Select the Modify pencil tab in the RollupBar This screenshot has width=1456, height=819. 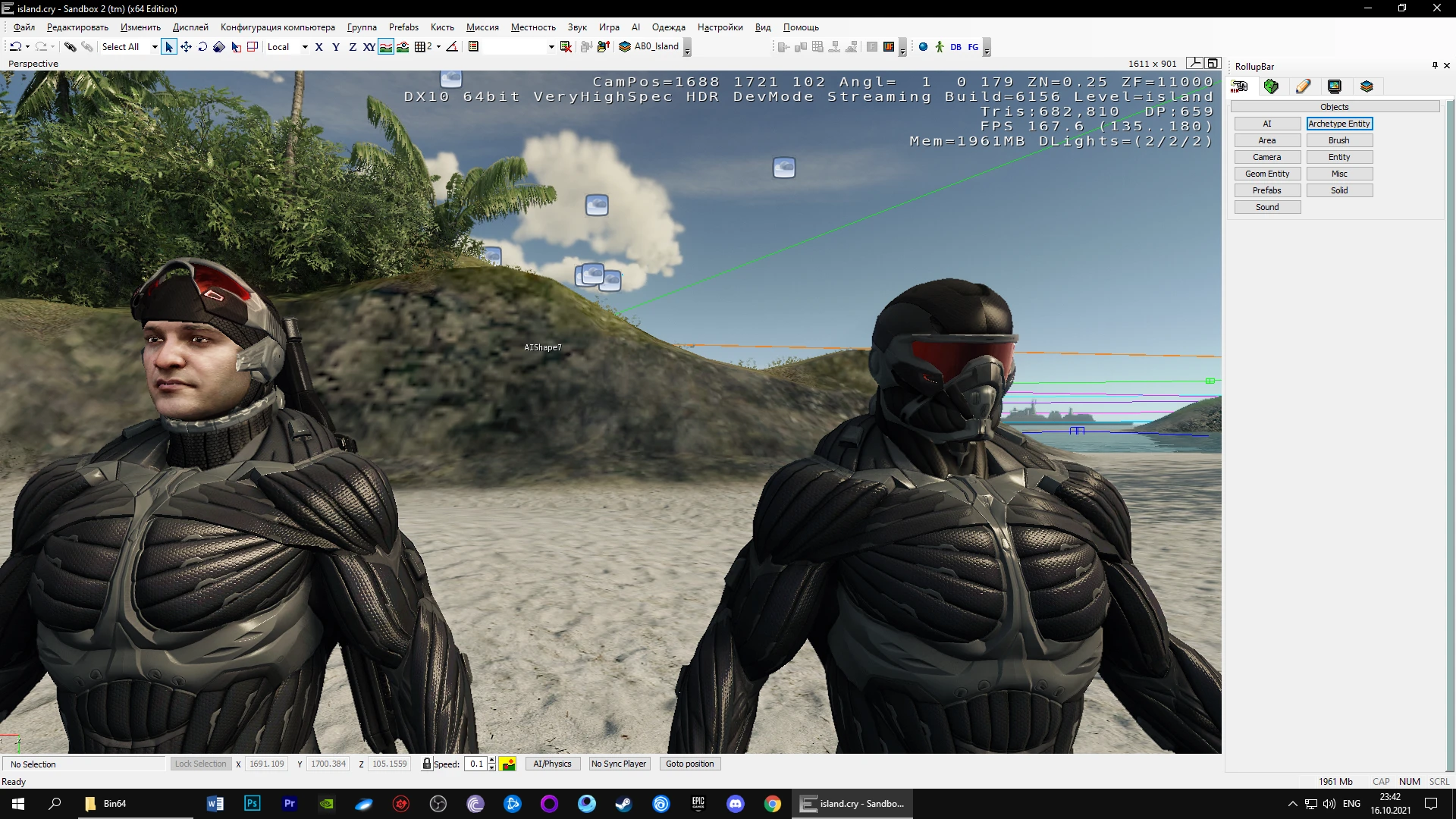(x=1304, y=86)
